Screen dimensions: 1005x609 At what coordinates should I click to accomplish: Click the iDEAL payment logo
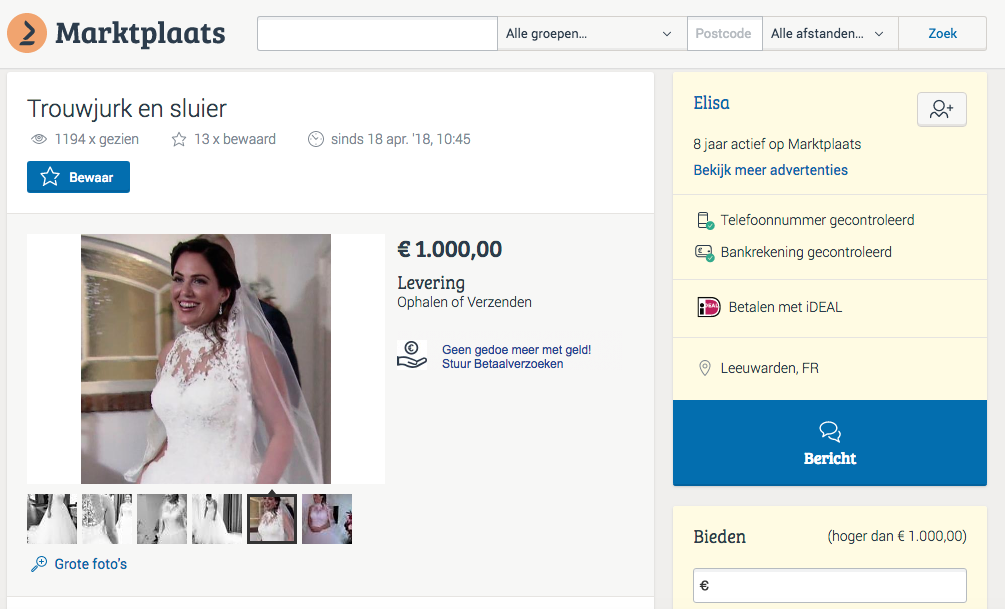(708, 307)
